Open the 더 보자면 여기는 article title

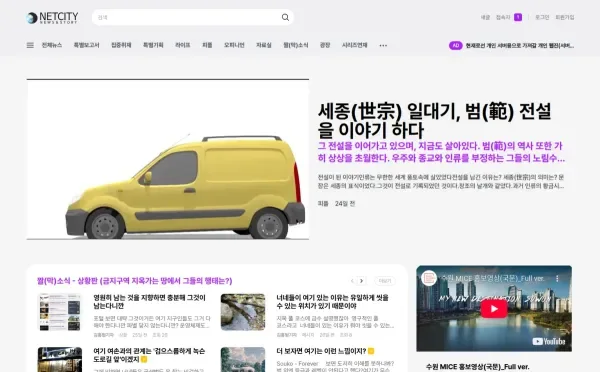(x=321, y=351)
